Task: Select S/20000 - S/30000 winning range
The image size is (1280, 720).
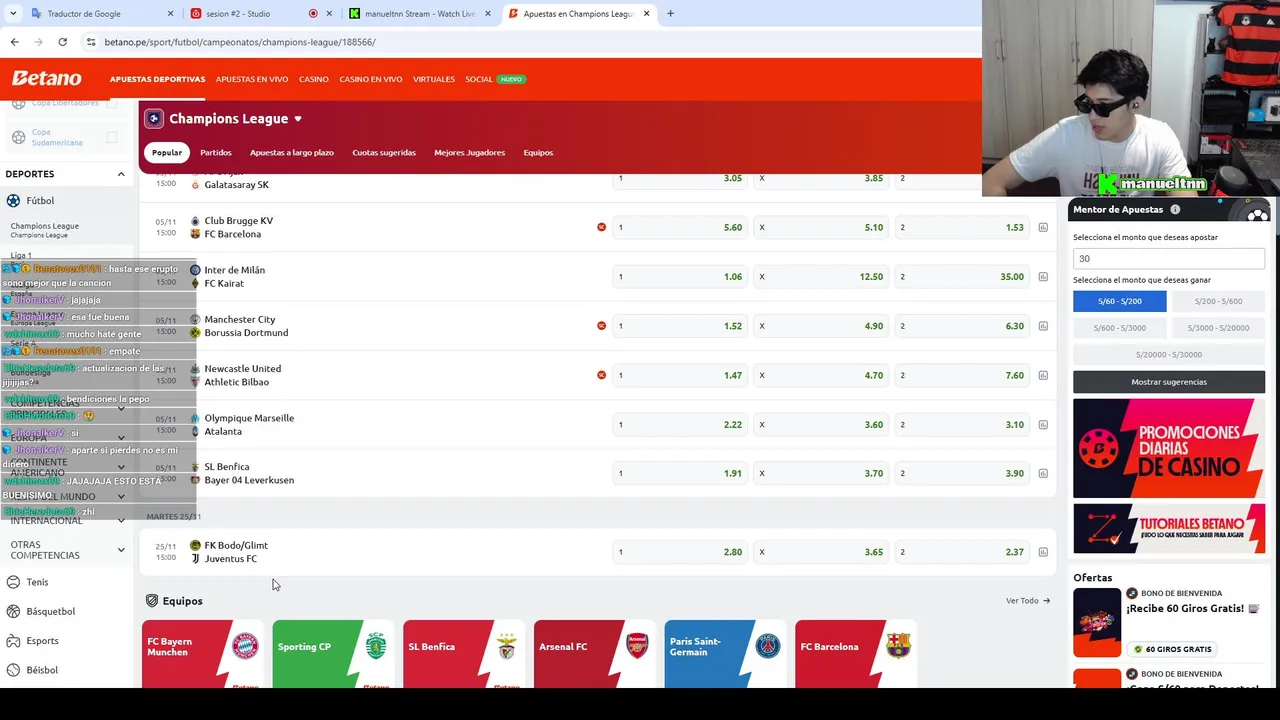Action: (1169, 354)
